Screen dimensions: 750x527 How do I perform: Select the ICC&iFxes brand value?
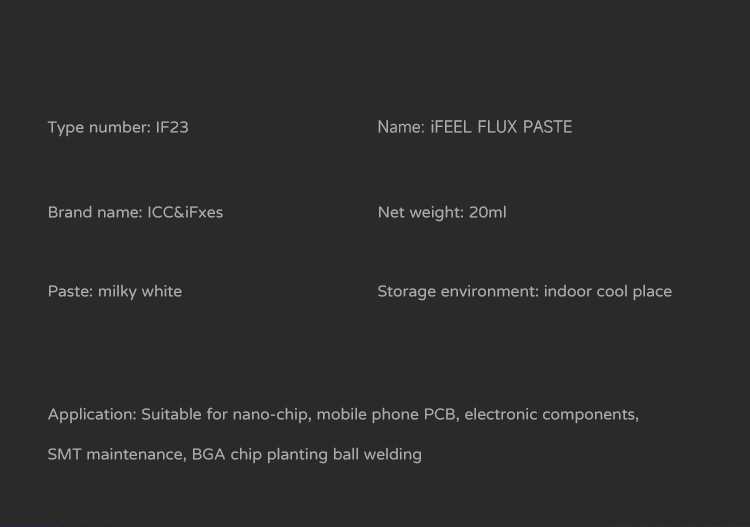(185, 212)
